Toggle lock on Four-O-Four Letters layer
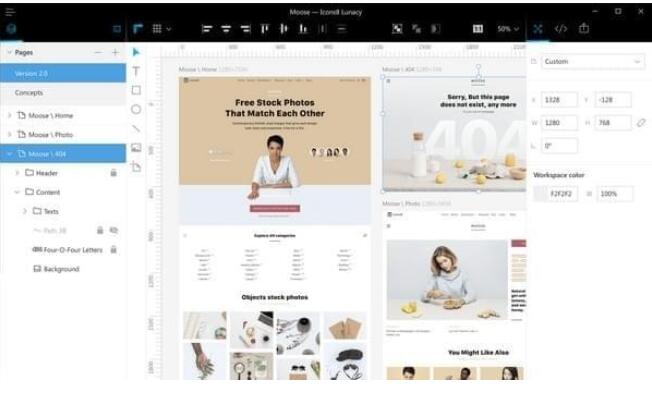652x399 pixels. (x=114, y=249)
